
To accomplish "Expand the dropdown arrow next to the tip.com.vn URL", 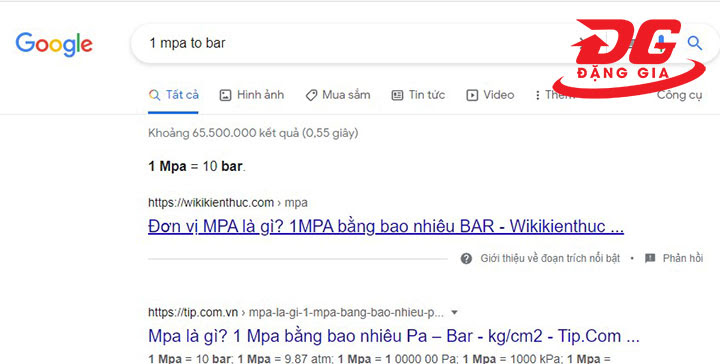I will (x=454, y=313).
